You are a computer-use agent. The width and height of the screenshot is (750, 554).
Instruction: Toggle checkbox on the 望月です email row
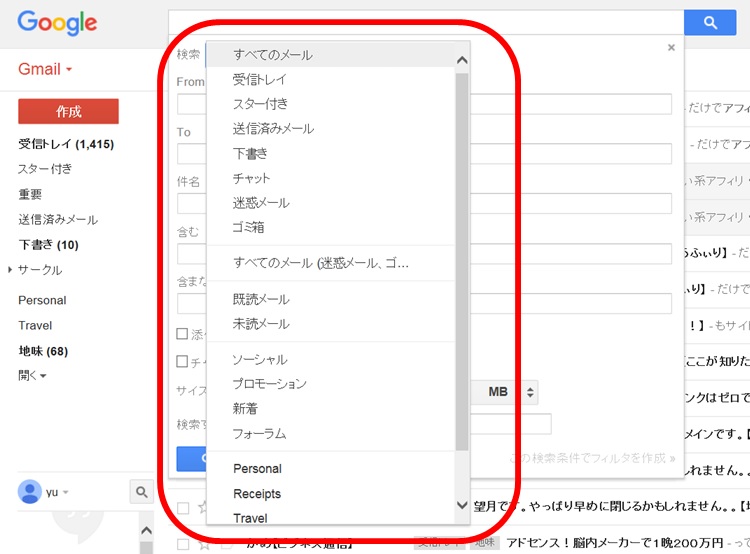(x=183, y=508)
